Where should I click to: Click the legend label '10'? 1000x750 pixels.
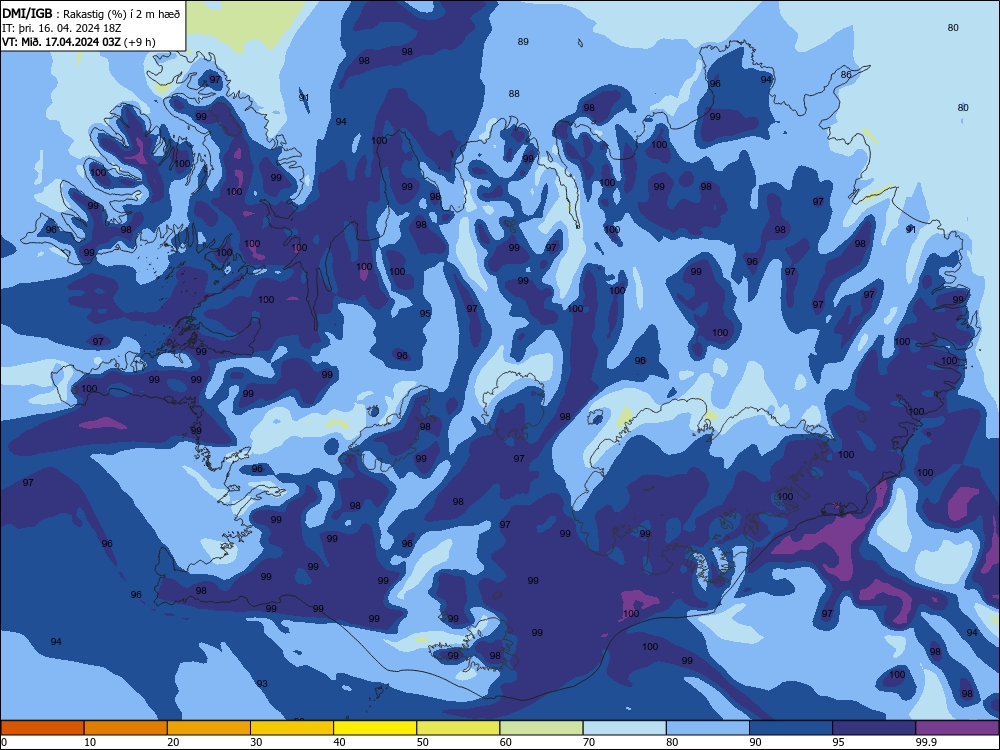(x=90, y=742)
